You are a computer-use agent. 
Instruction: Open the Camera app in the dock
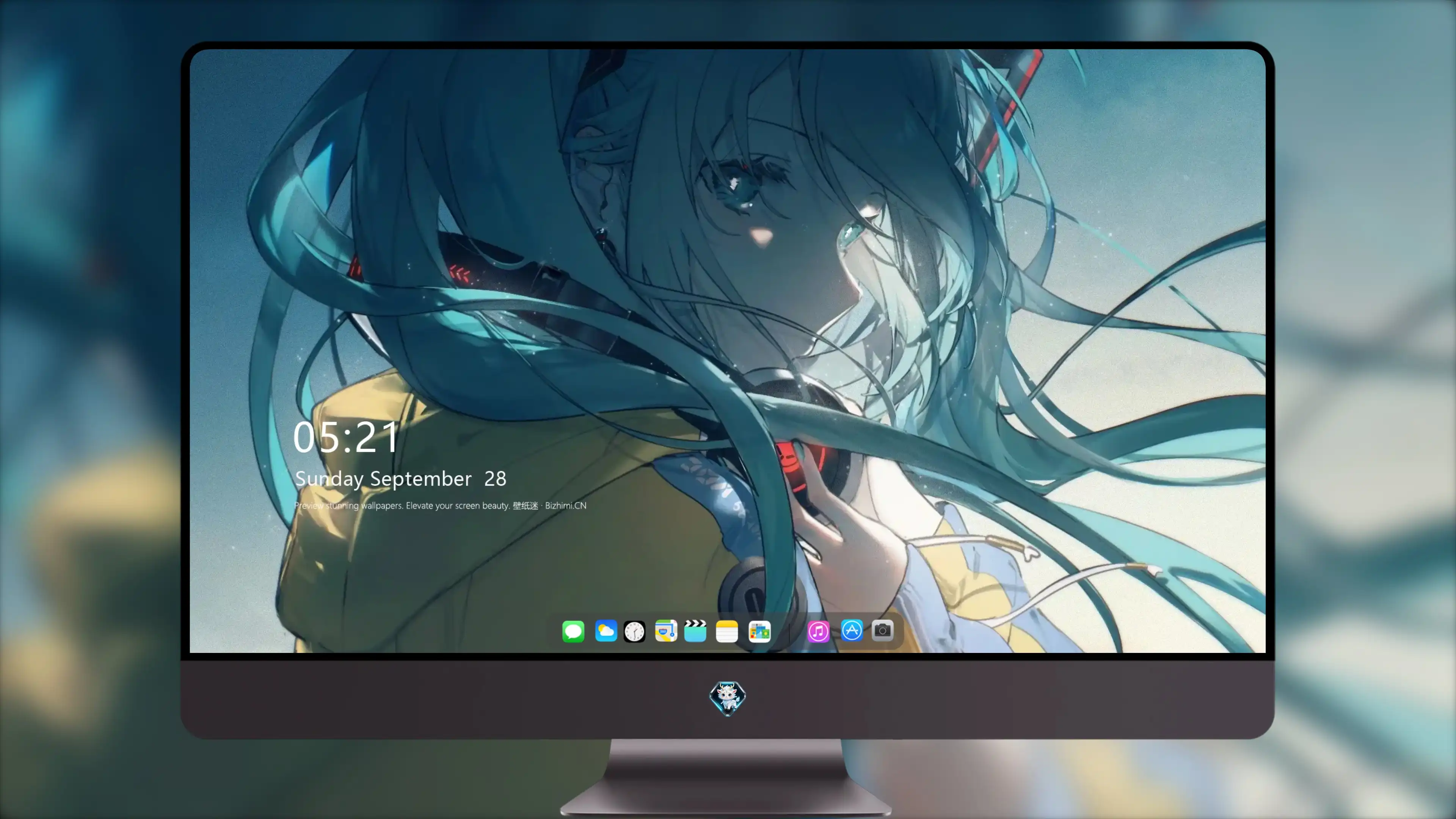click(x=882, y=630)
